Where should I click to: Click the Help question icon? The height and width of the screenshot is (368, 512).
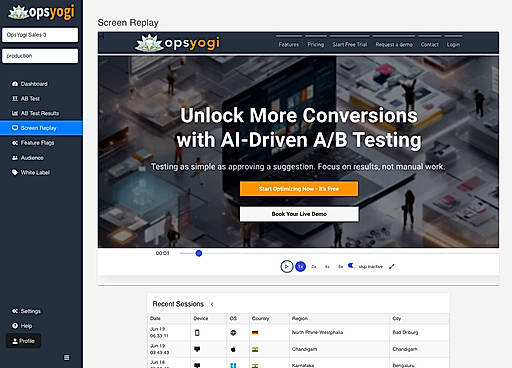pyautogui.click(x=15, y=326)
